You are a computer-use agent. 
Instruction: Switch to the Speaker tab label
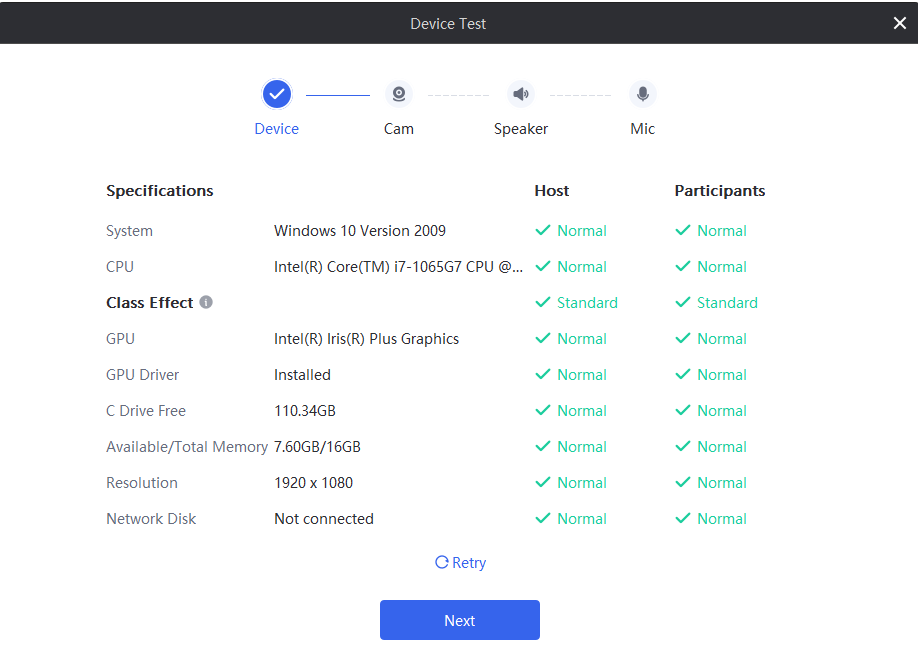click(x=521, y=129)
